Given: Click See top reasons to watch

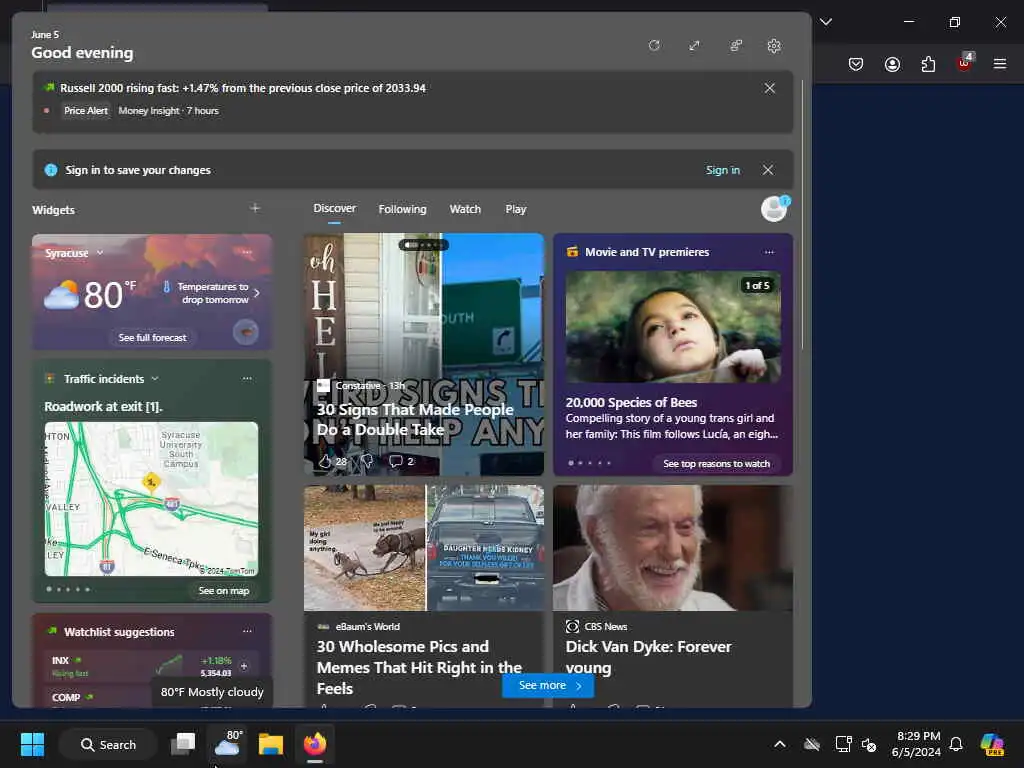Looking at the screenshot, I should point(716,464).
